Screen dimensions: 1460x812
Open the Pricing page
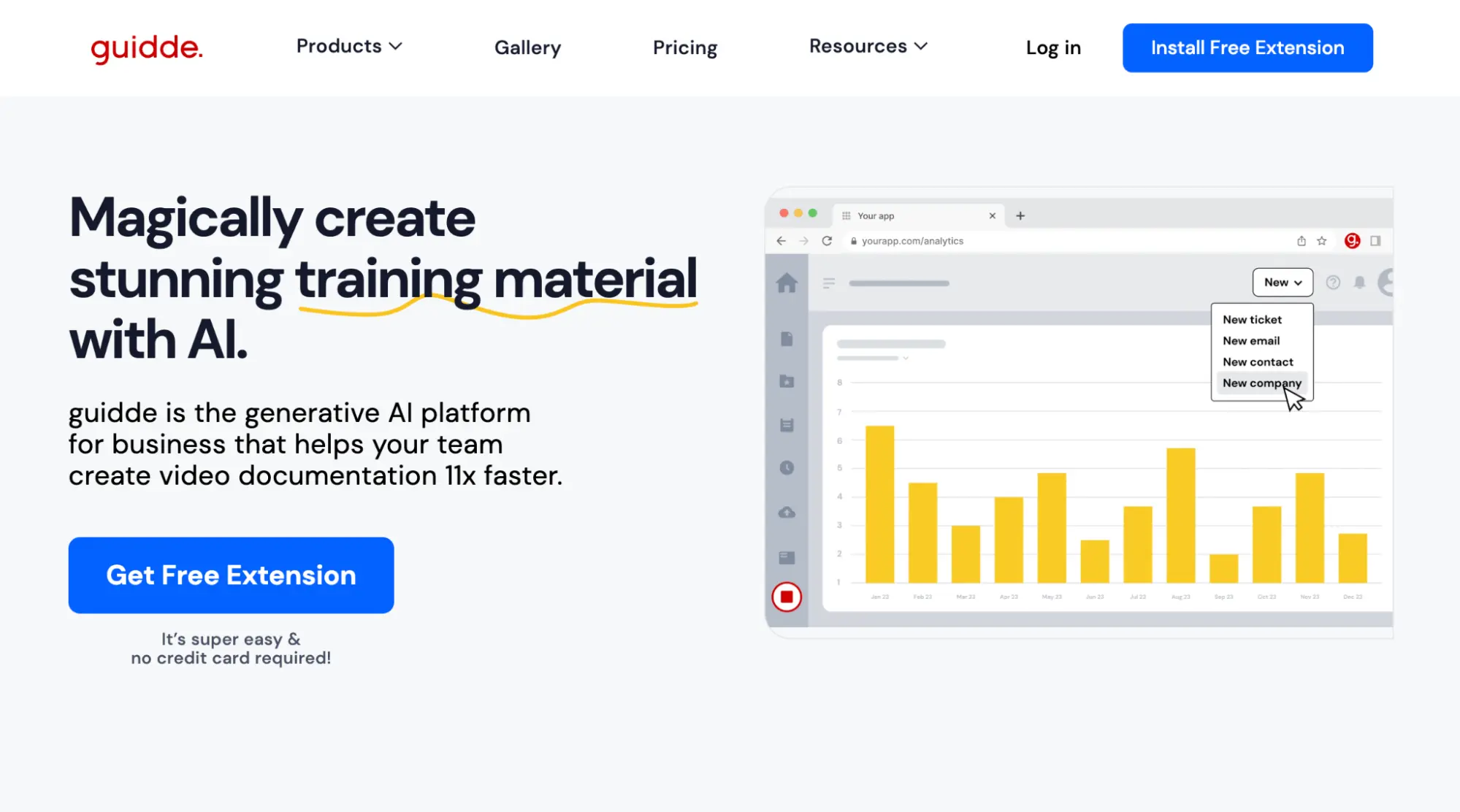click(x=684, y=47)
